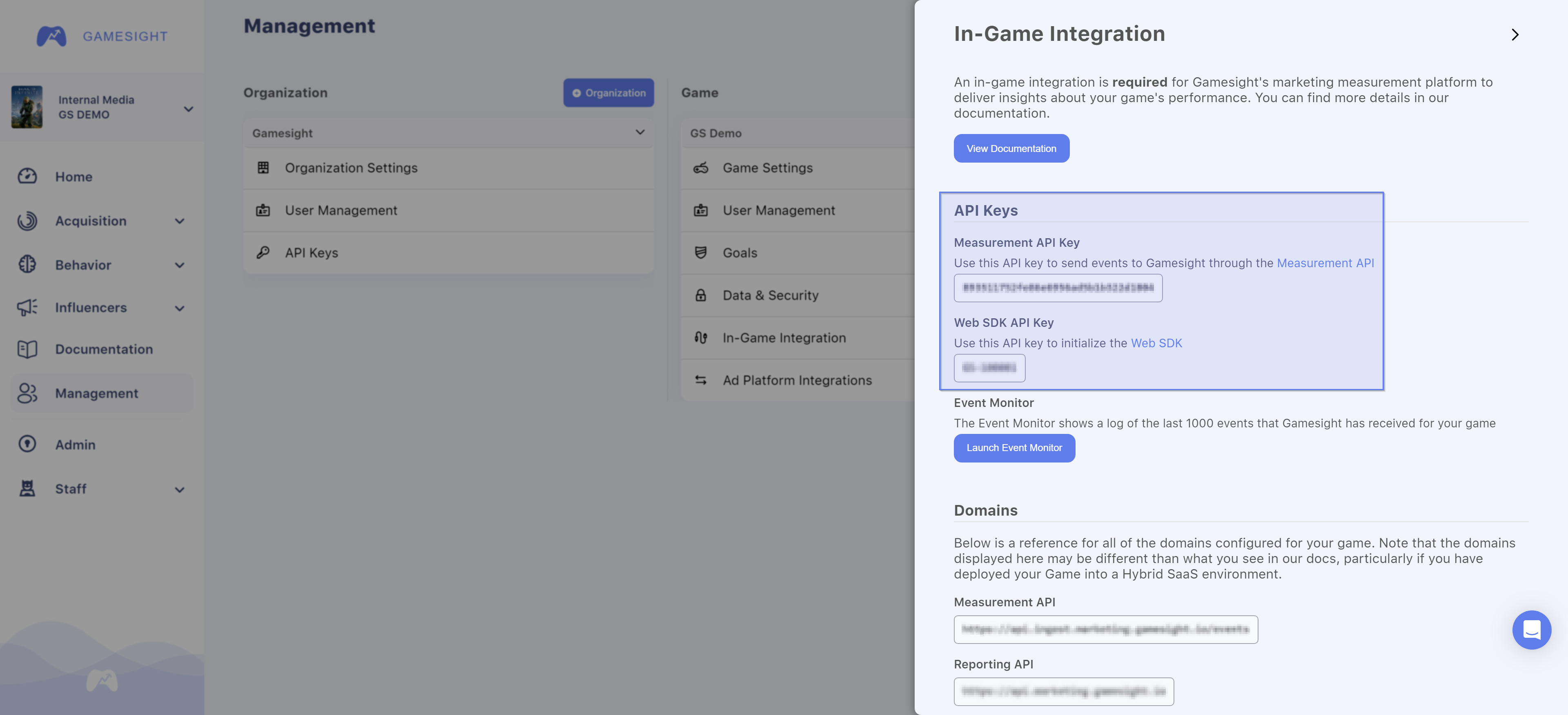Open the GS Demo game dropdown
1568x715 pixels.
tap(797, 133)
